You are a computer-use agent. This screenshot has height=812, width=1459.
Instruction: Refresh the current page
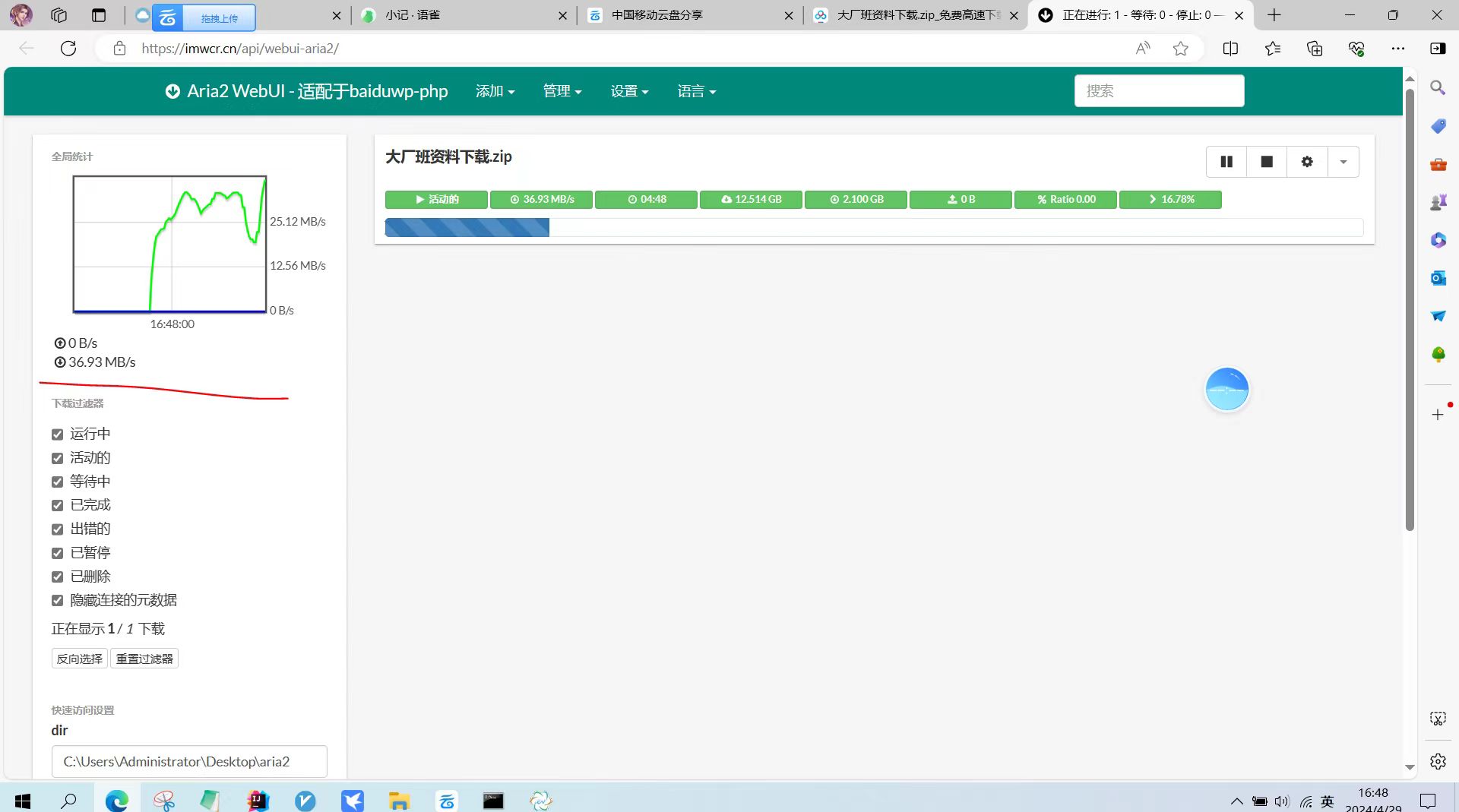(68, 49)
